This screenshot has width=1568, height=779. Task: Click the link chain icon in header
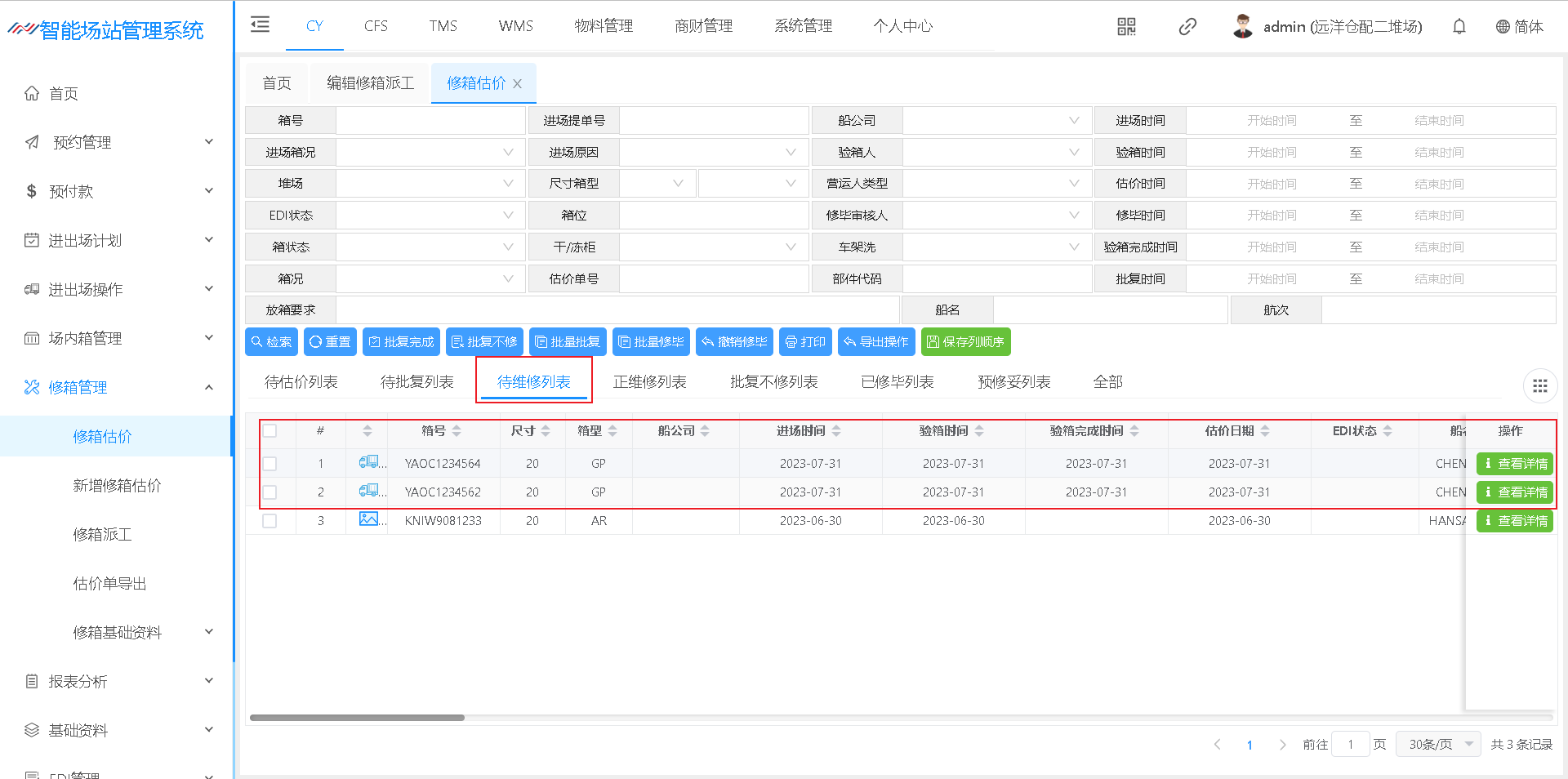tap(1187, 27)
